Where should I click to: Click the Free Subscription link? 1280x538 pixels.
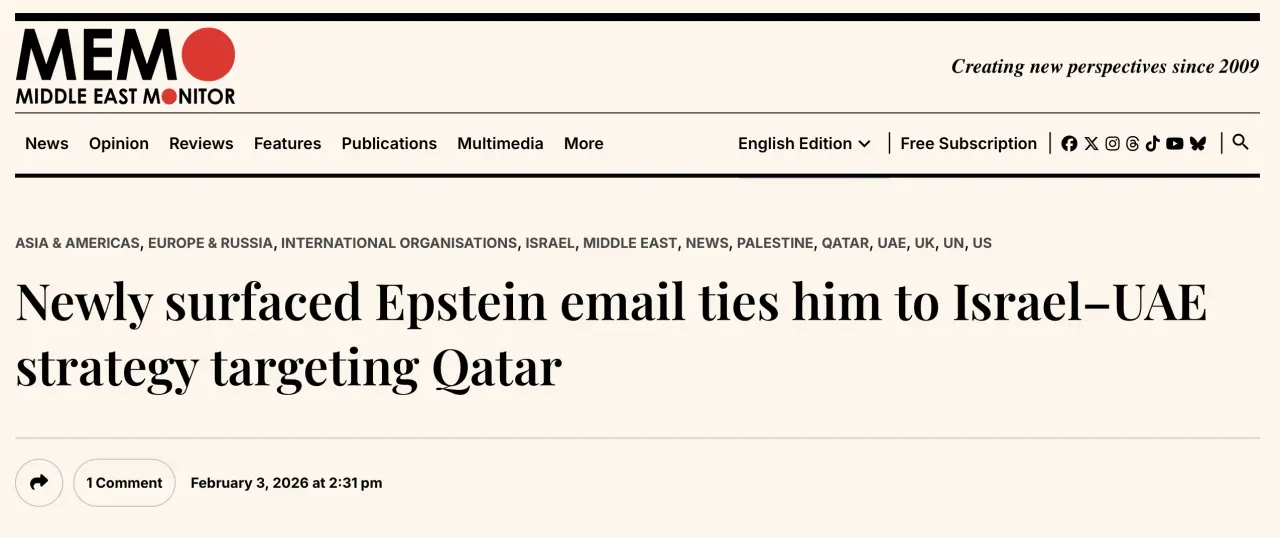[968, 144]
